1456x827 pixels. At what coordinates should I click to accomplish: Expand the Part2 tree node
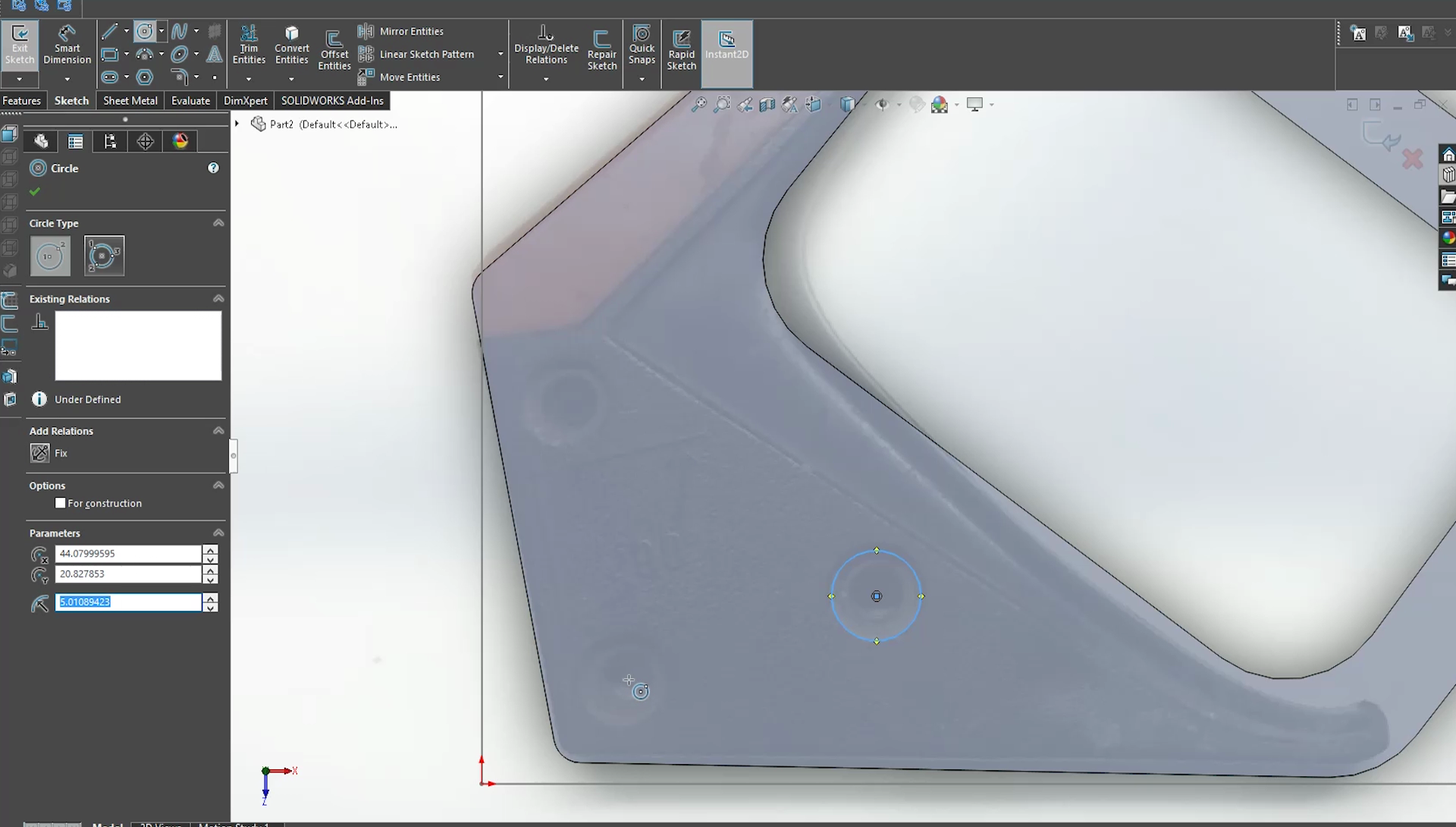pos(237,124)
